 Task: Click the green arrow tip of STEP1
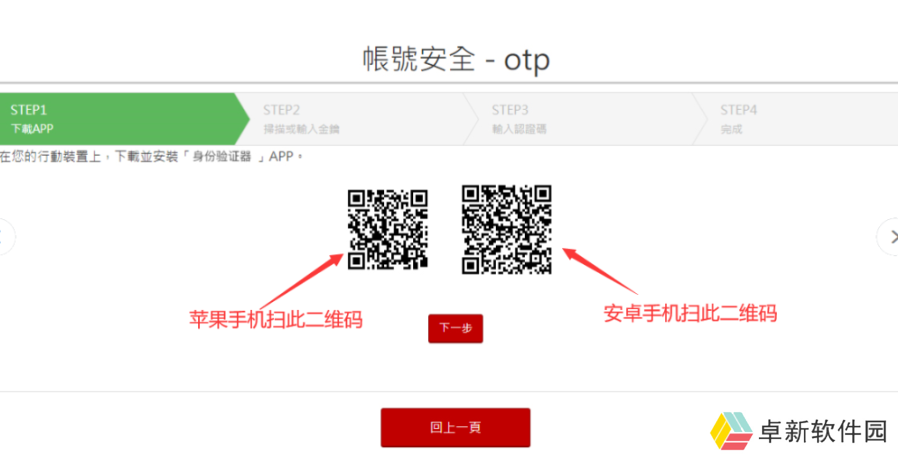pyautogui.click(x=243, y=119)
